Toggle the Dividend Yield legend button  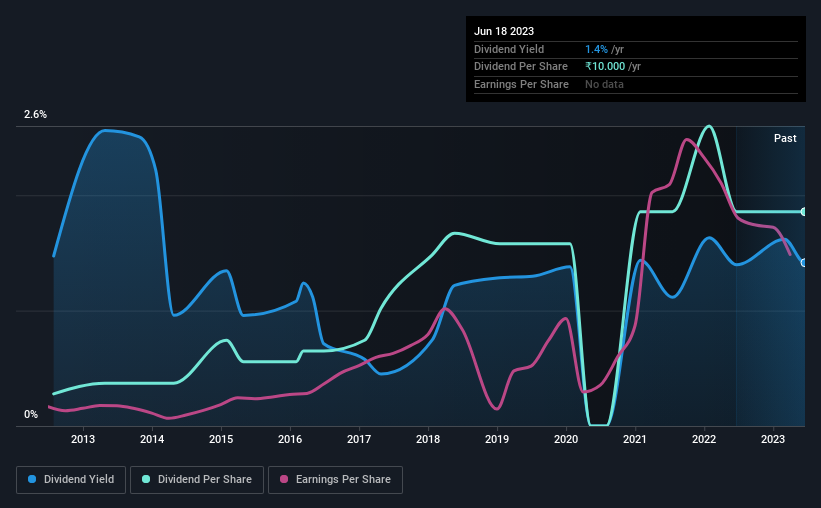pyautogui.click(x=71, y=480)
